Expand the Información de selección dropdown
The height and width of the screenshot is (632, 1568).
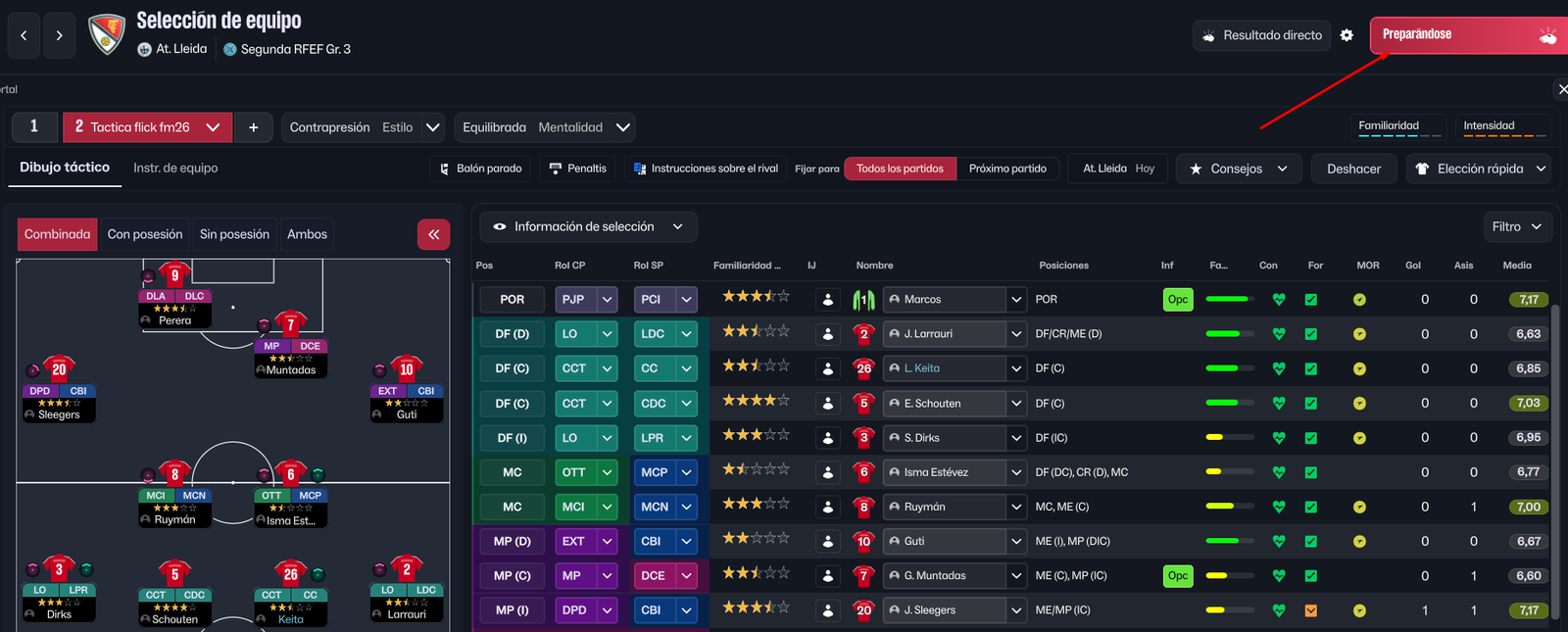588,226
